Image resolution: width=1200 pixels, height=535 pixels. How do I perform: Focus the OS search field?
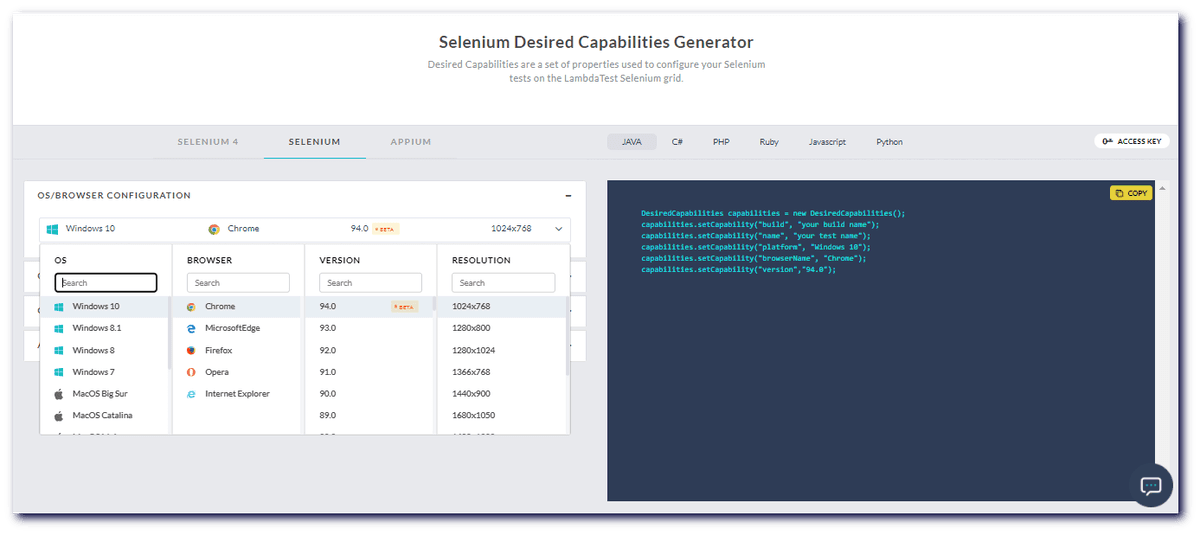(106, 283)
